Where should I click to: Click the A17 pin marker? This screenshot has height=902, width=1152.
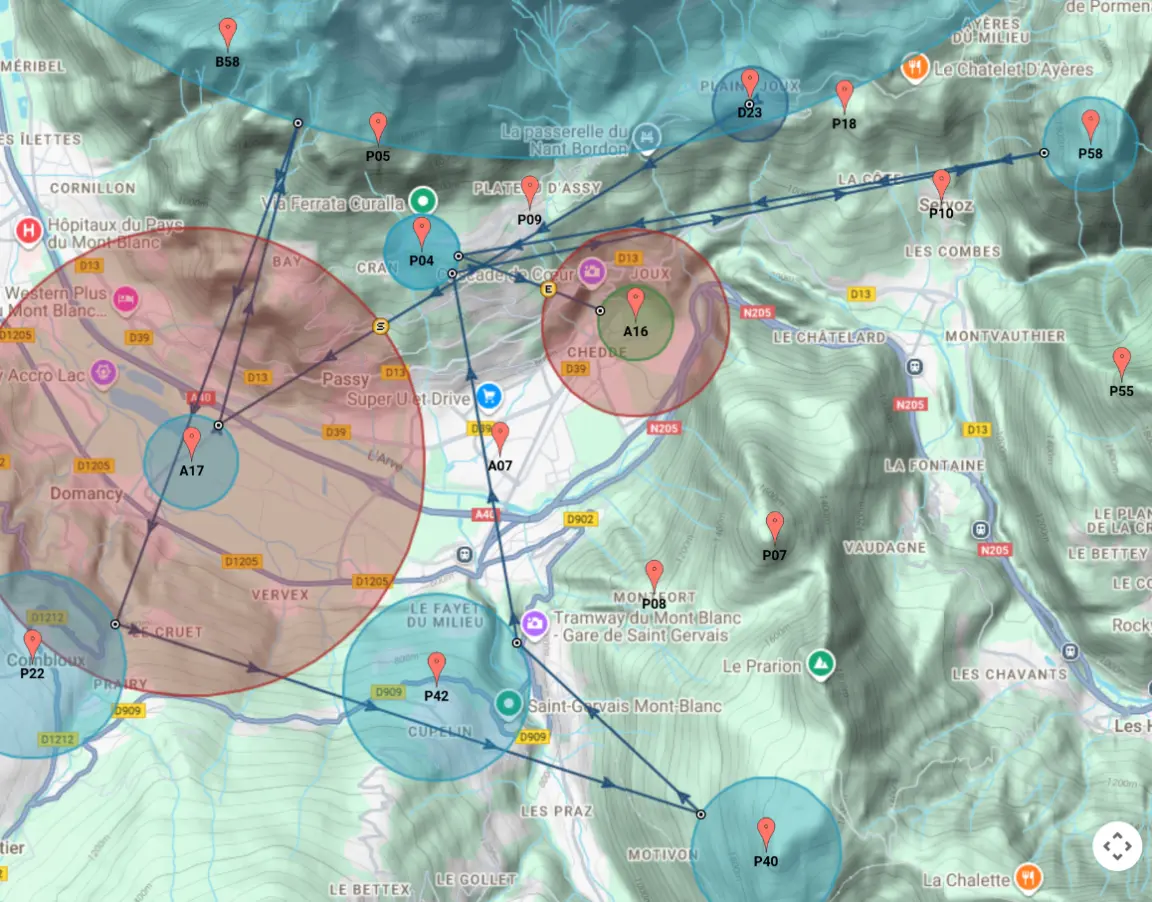point(192,442)
